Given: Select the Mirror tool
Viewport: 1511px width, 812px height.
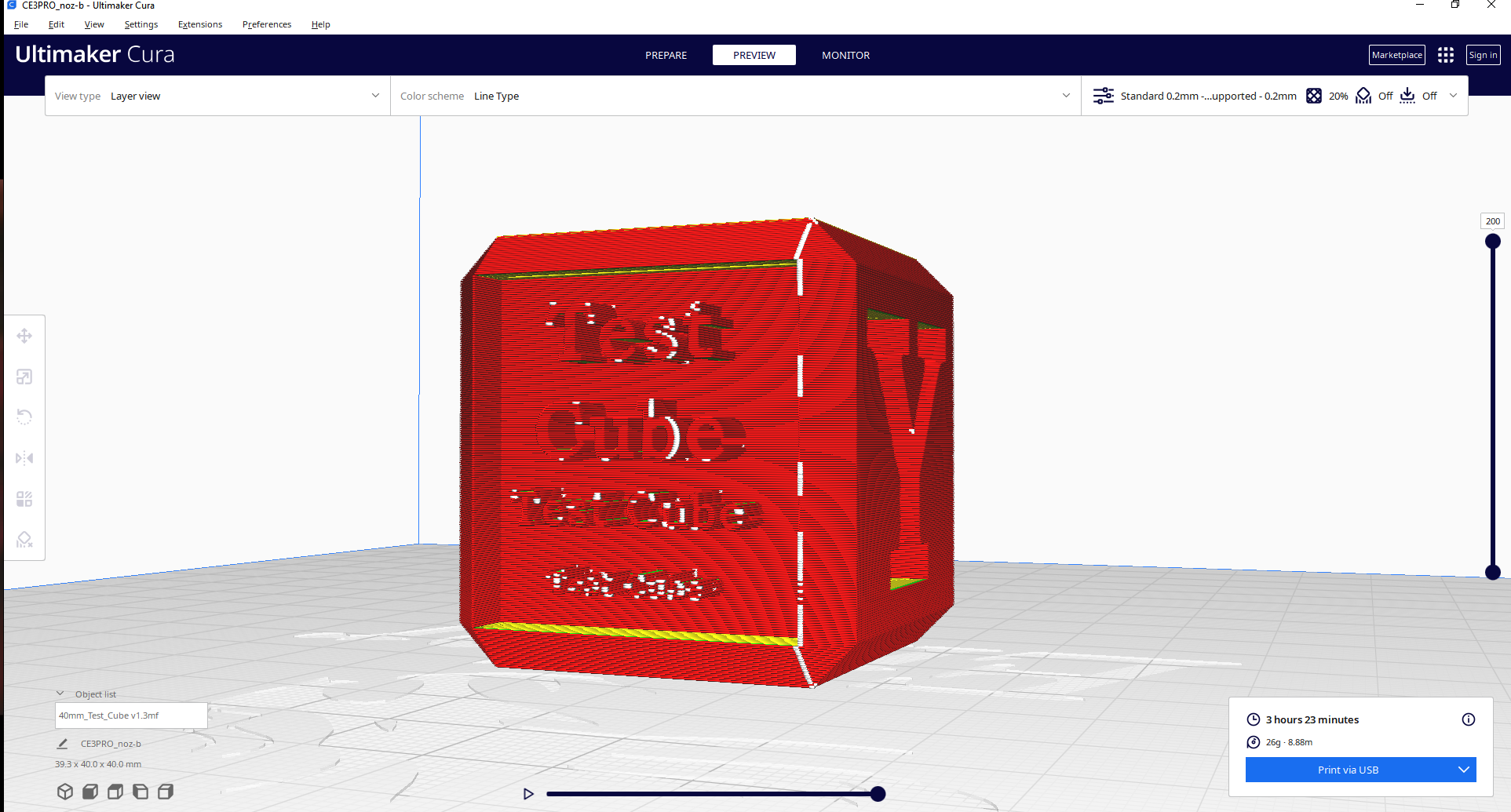Looking at the screenshot, I should tap(24, 457).
